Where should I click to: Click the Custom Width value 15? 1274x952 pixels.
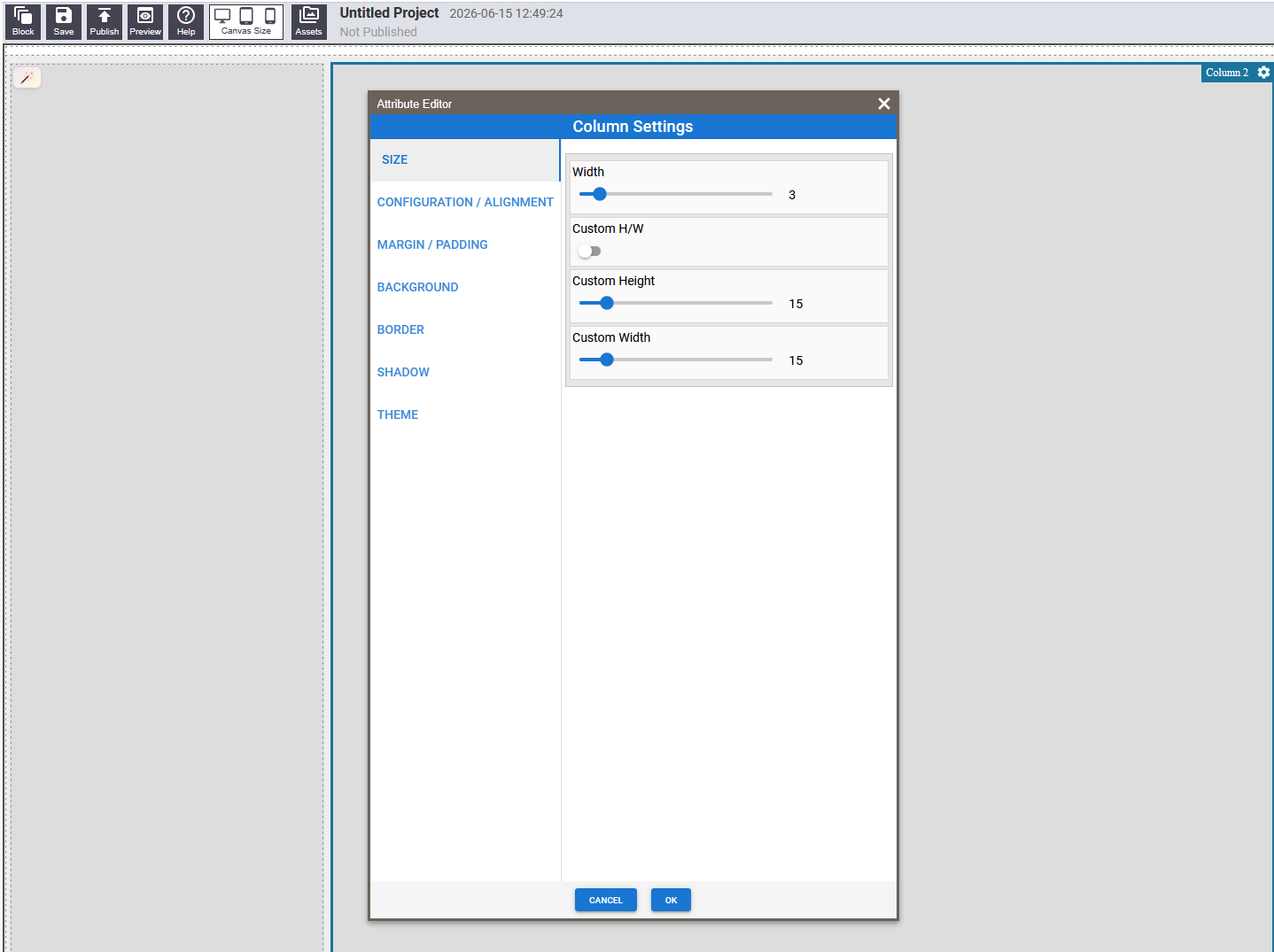tap(796, 360)
